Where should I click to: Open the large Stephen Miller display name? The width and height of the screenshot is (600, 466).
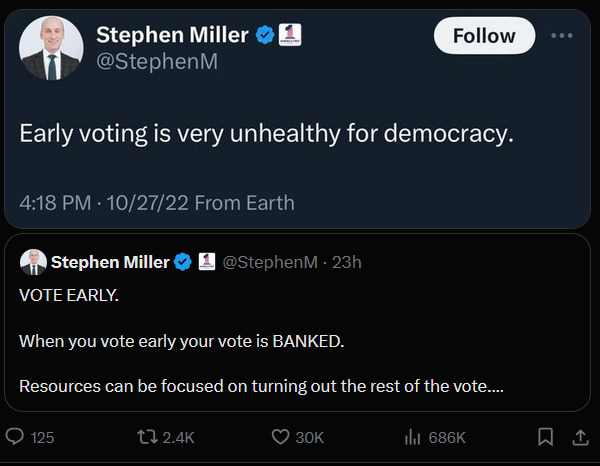[172, 35]
